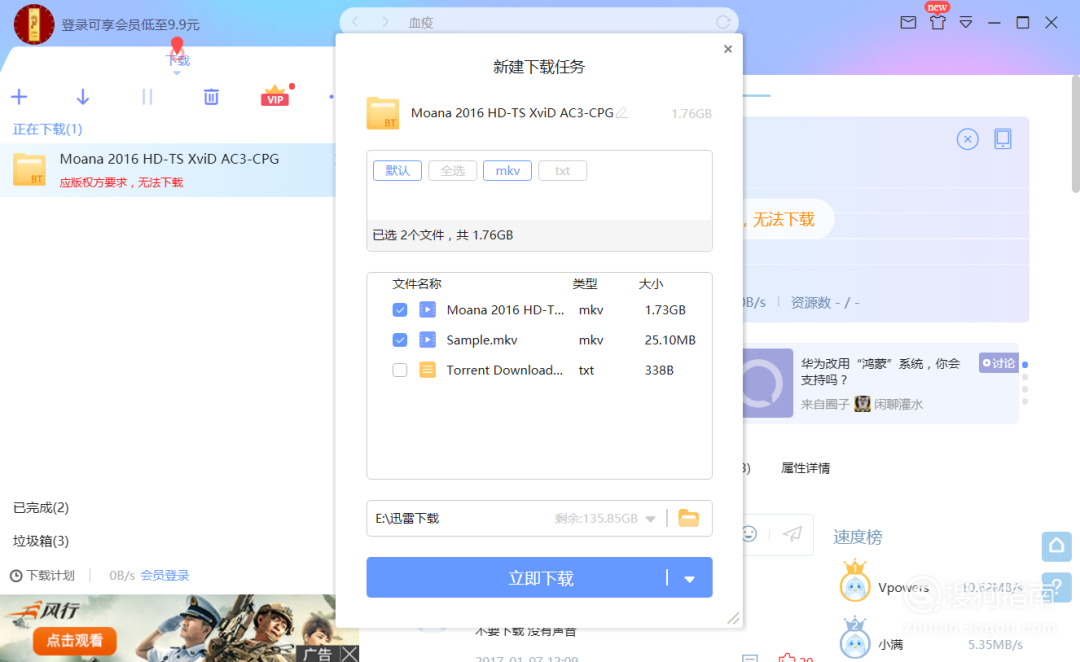
Task: Click the 下载计划 button
Action: [42, 576]
